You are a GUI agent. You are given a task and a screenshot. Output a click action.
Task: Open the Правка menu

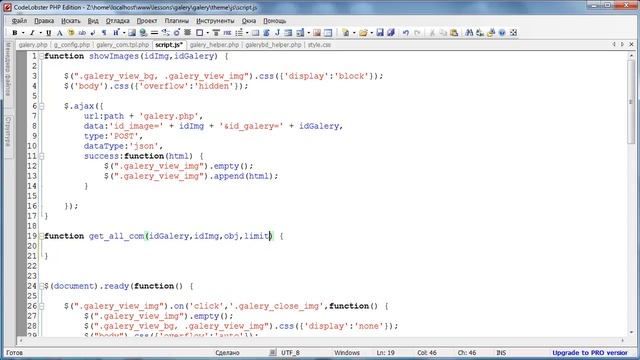coord(44,20)
